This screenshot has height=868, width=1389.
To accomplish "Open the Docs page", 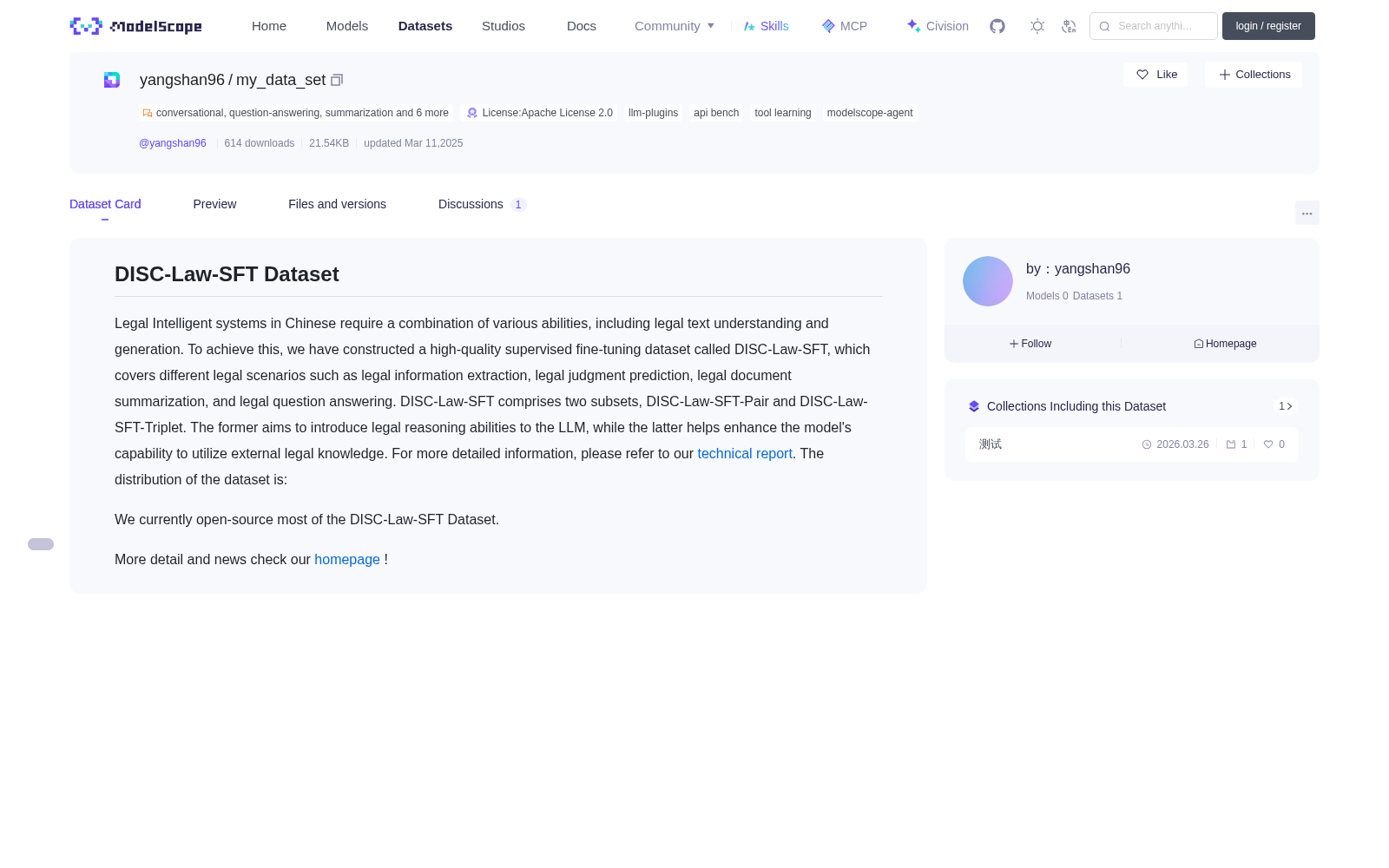I will (x=582, y=26).
